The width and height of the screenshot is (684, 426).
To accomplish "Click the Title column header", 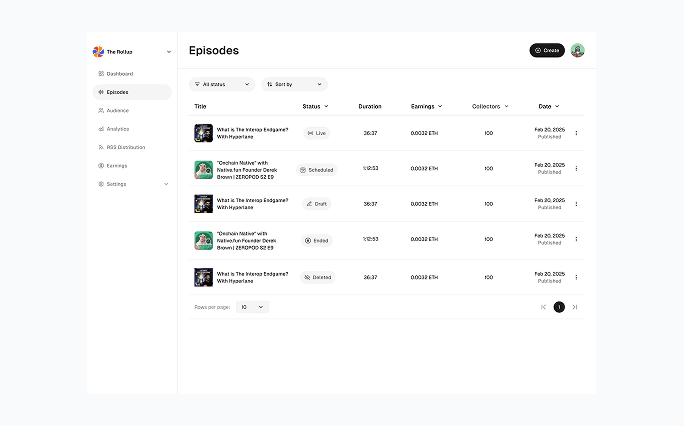I will click(x=200, y=106).
